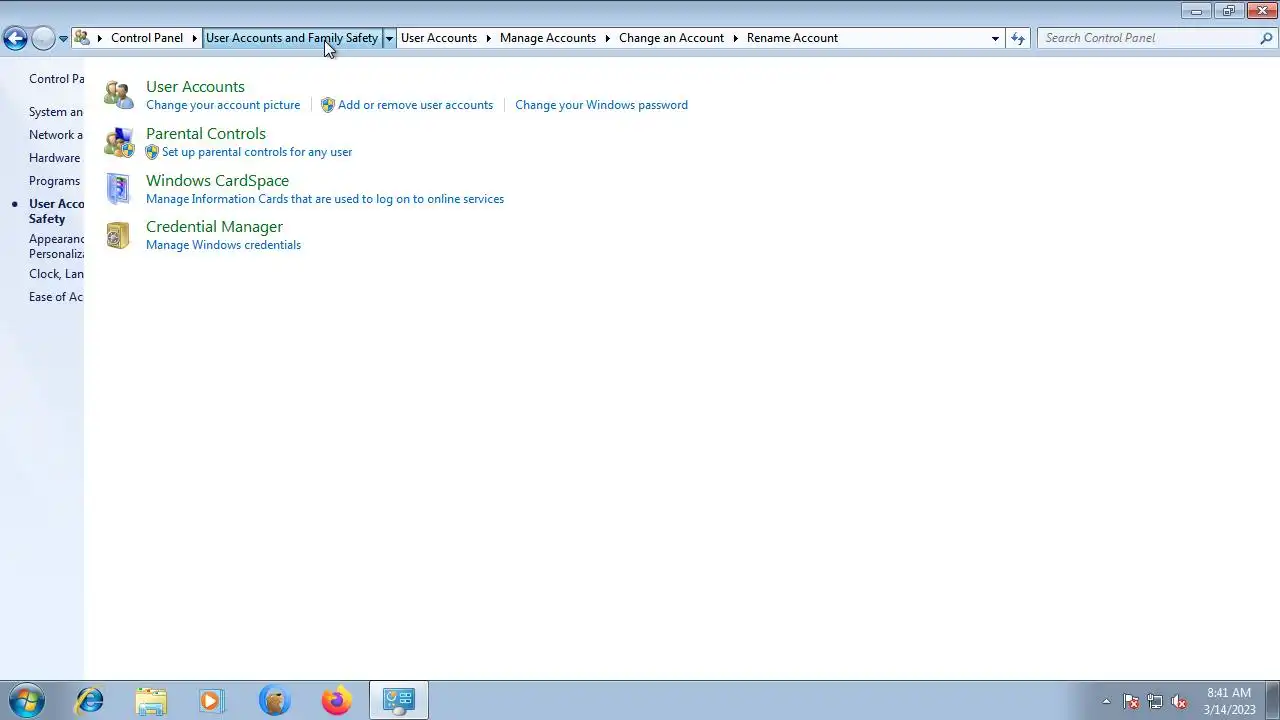Click the Windows CardSpace icon
The height and width of the screenshot is (720, 1280).
pyautogui.click(x=119, y=189)
